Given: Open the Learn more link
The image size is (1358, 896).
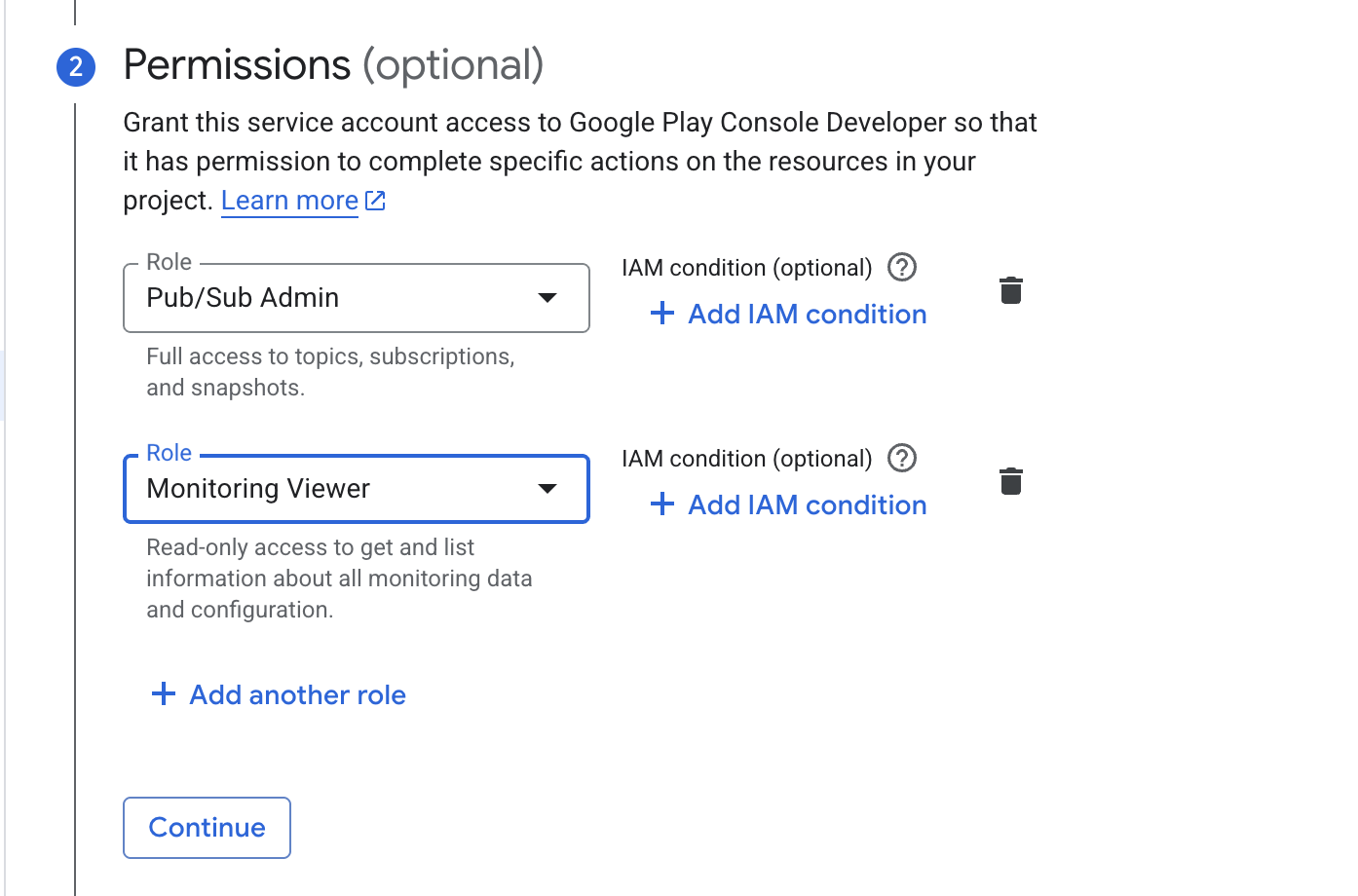Looking at the screenshot, I should point(289,201).
